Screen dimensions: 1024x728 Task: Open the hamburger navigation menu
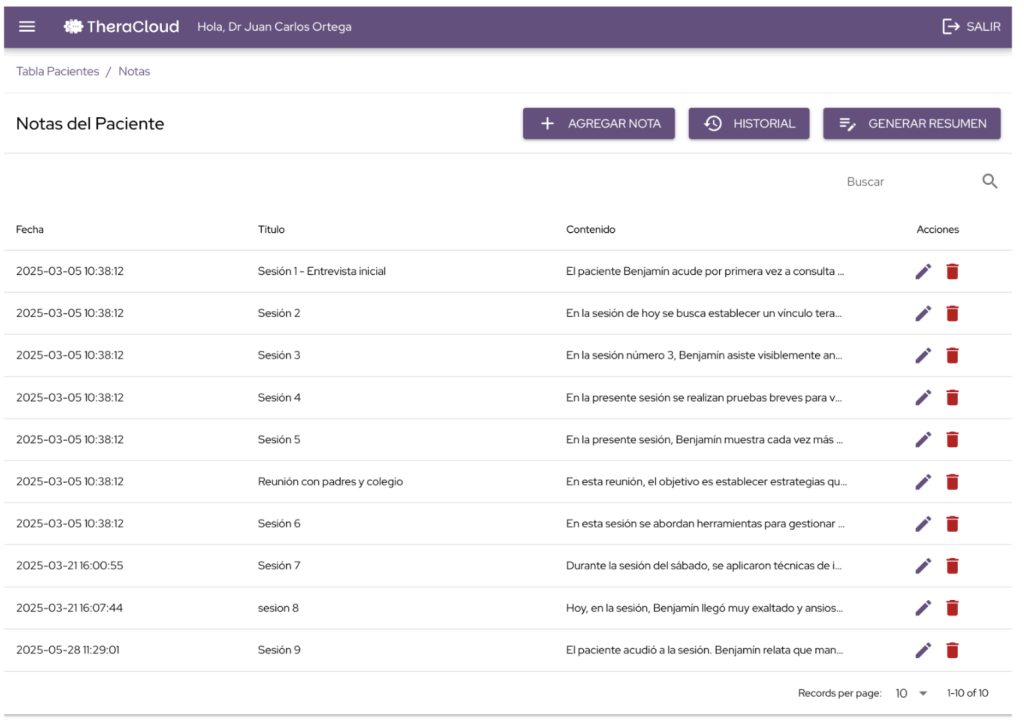[x=27, y=27]
